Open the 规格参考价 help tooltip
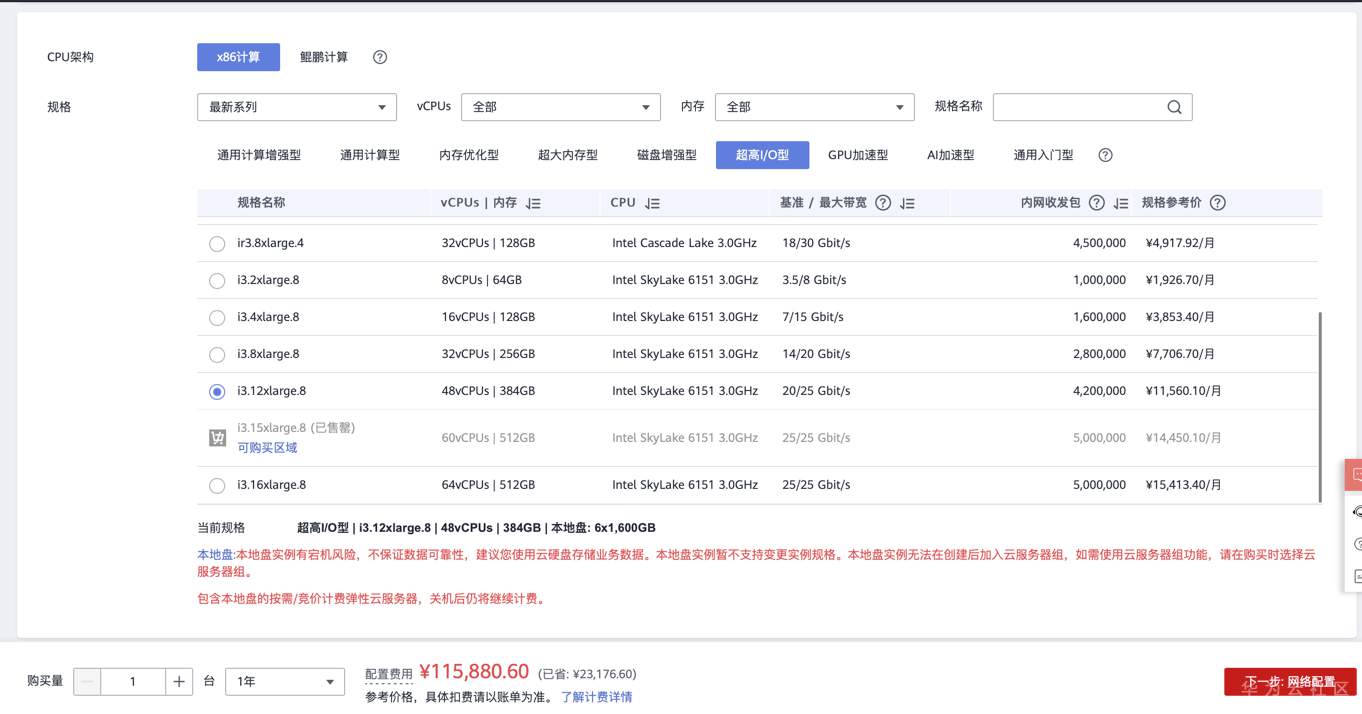Screen dimensions: 1362x714 [1217, 202]
